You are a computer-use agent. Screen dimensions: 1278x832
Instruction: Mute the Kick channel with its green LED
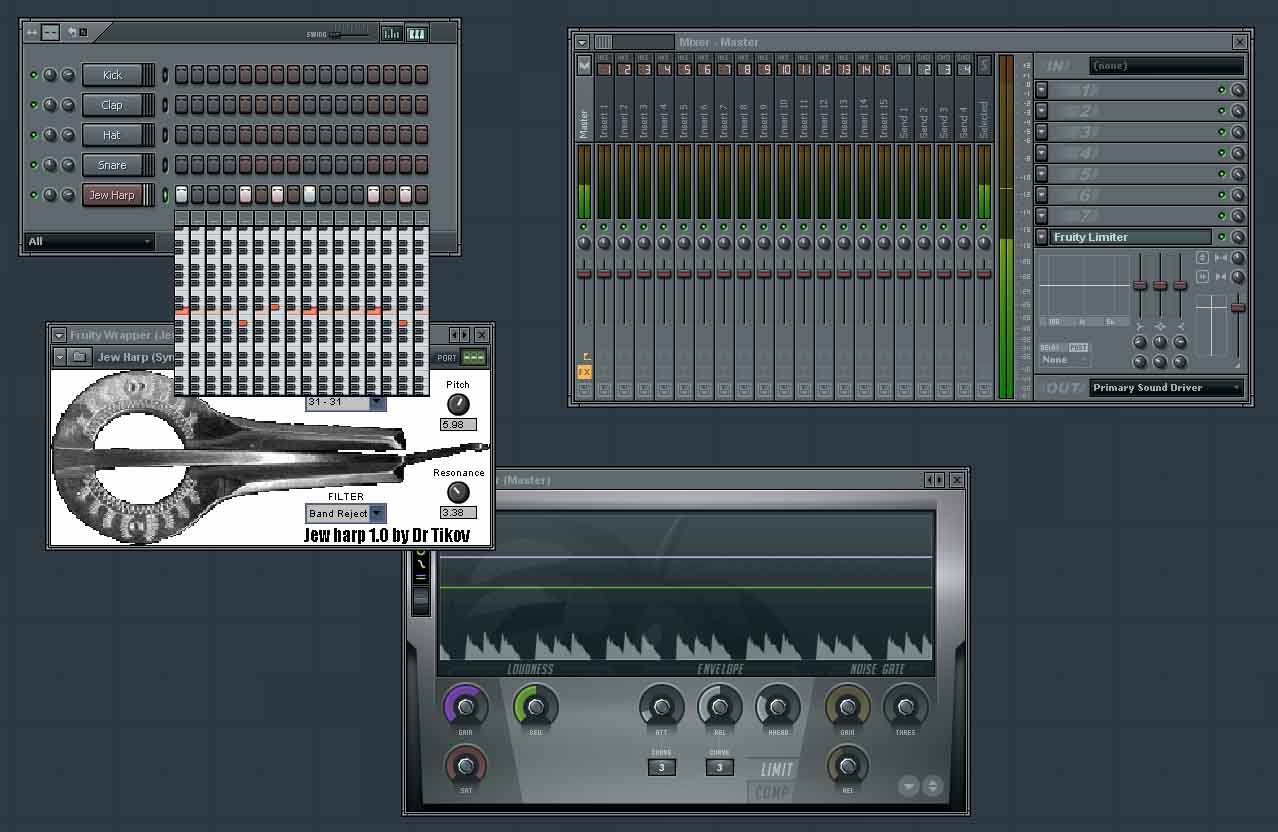(x=33, y=75)
